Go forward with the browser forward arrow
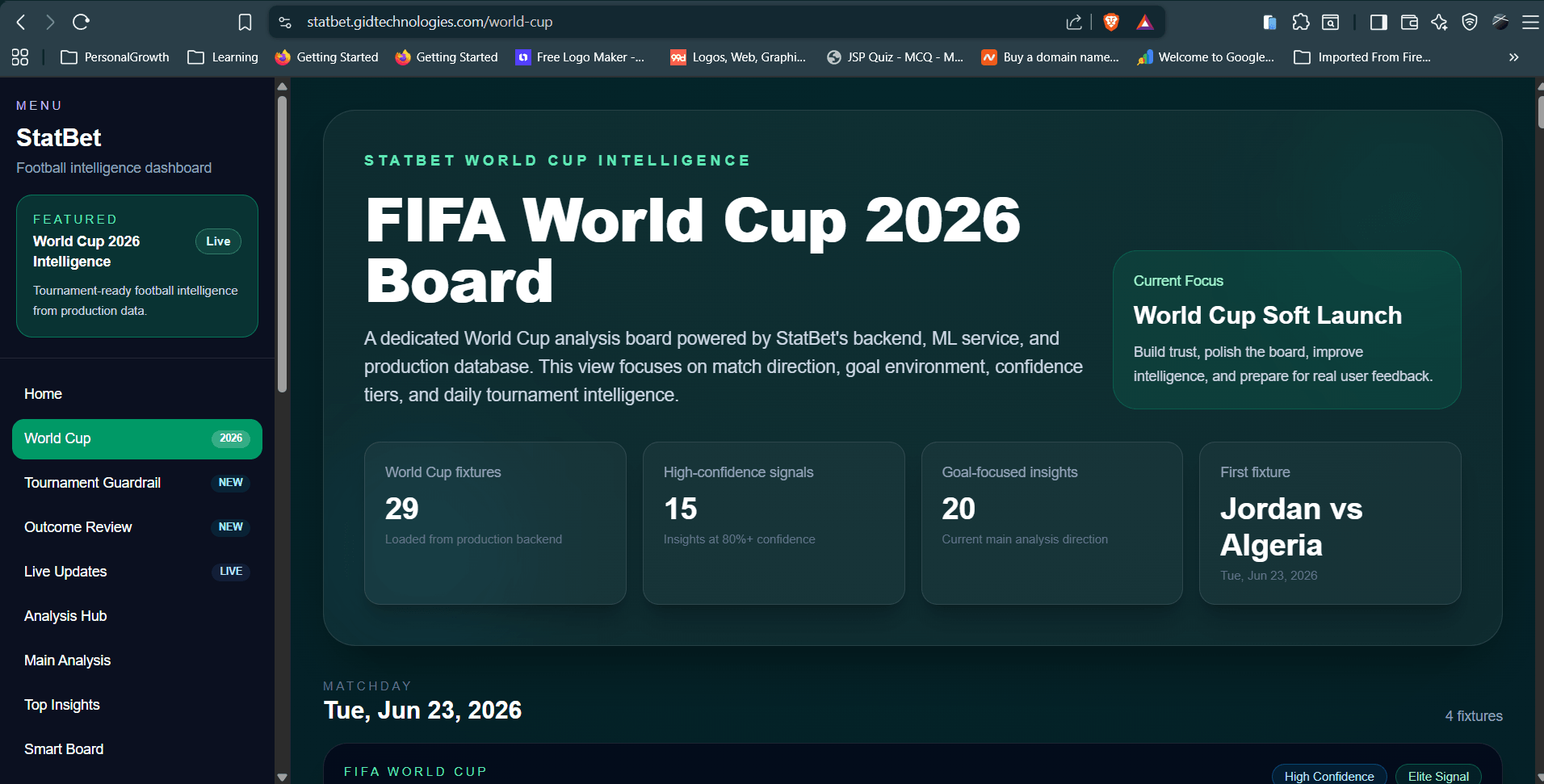The width and height of the screenshot is (1544, 784). click(x=50, y=22)
